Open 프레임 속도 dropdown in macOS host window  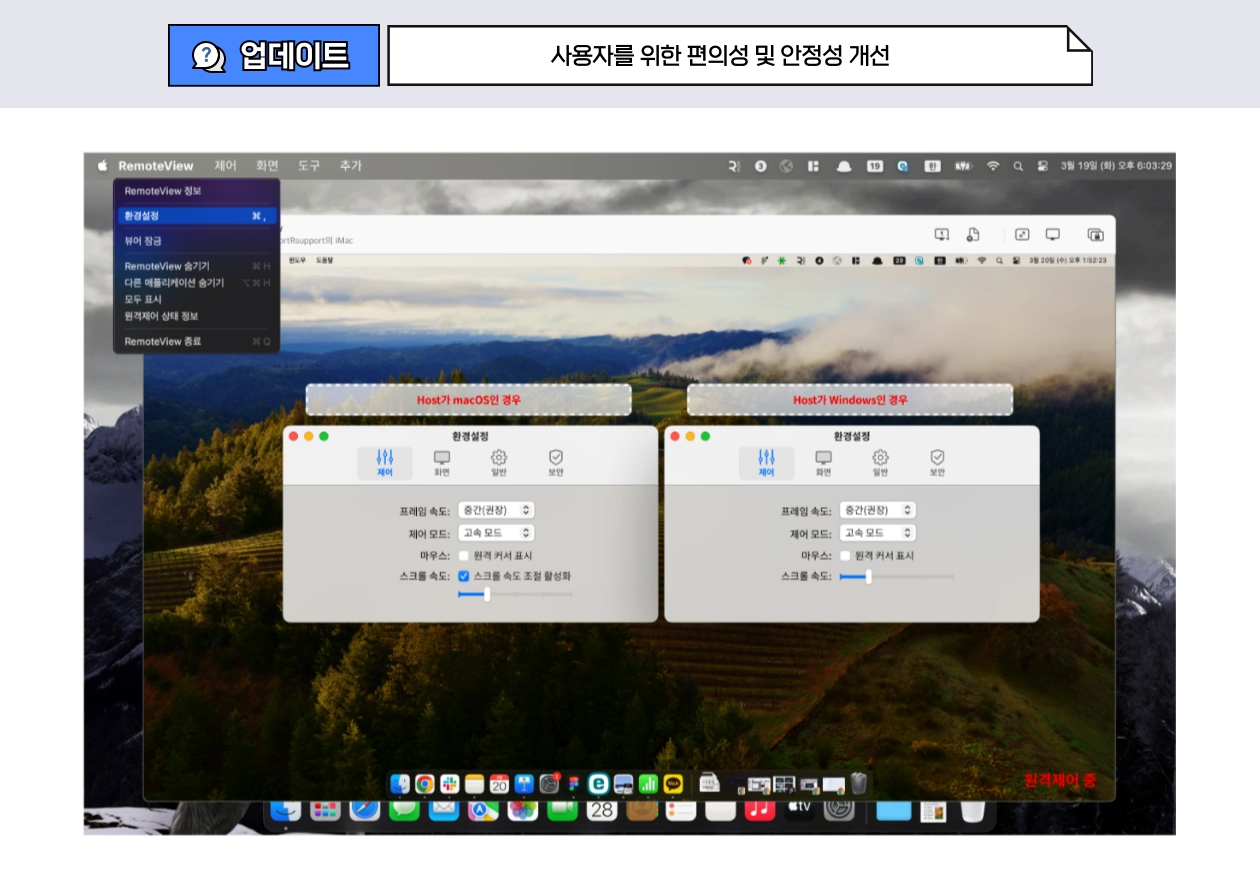[x=496, y=510]
